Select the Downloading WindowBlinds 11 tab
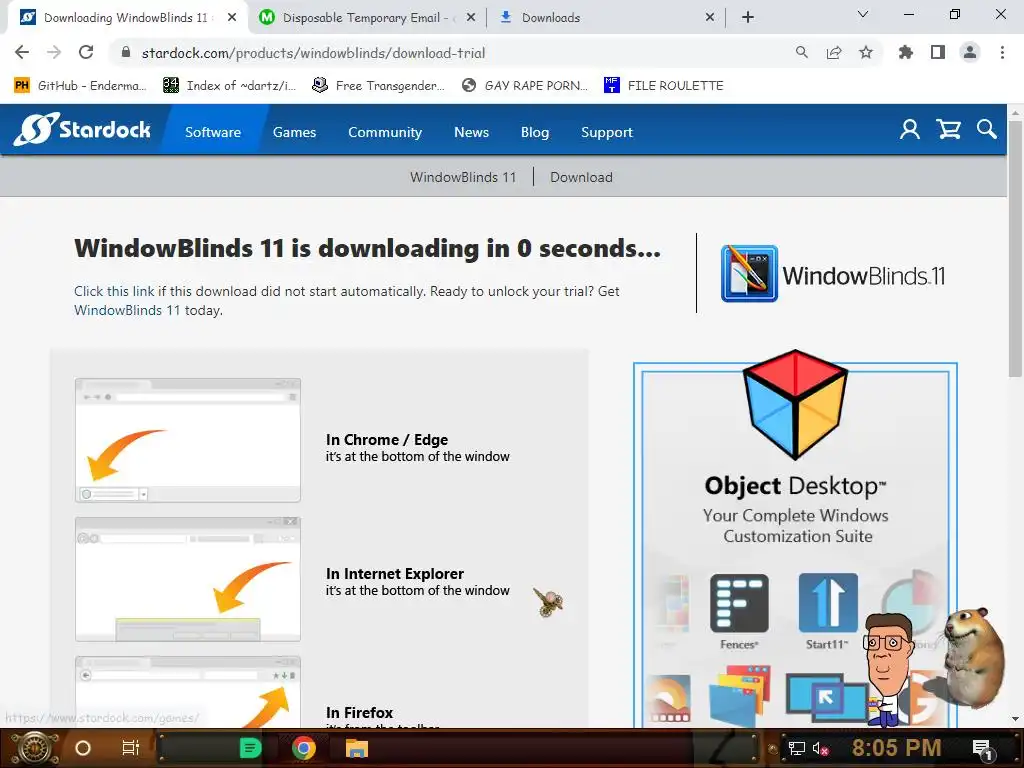 pyautogui.click(x=127, y=18)
